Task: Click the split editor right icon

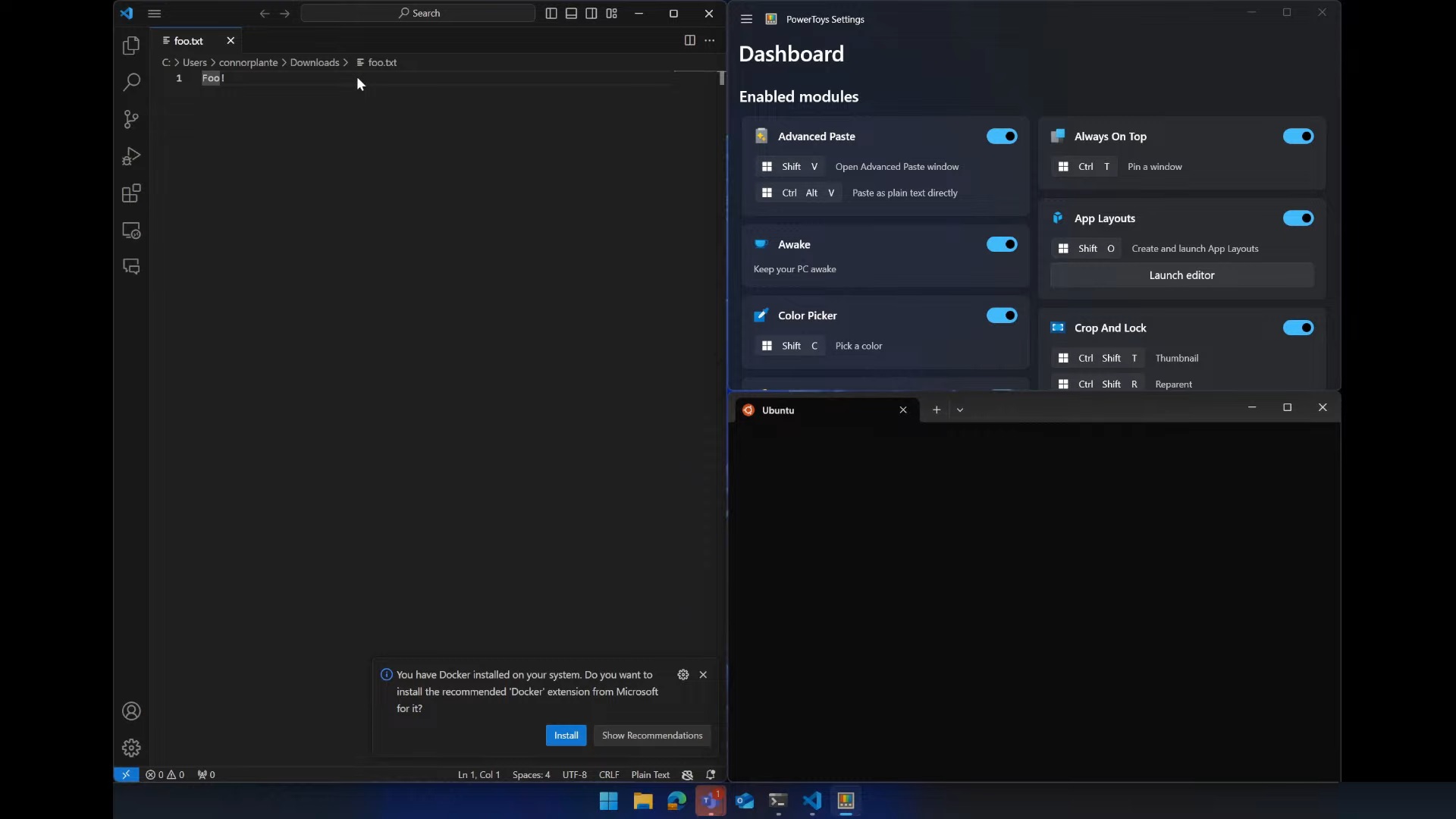Action: coord(689,40)
